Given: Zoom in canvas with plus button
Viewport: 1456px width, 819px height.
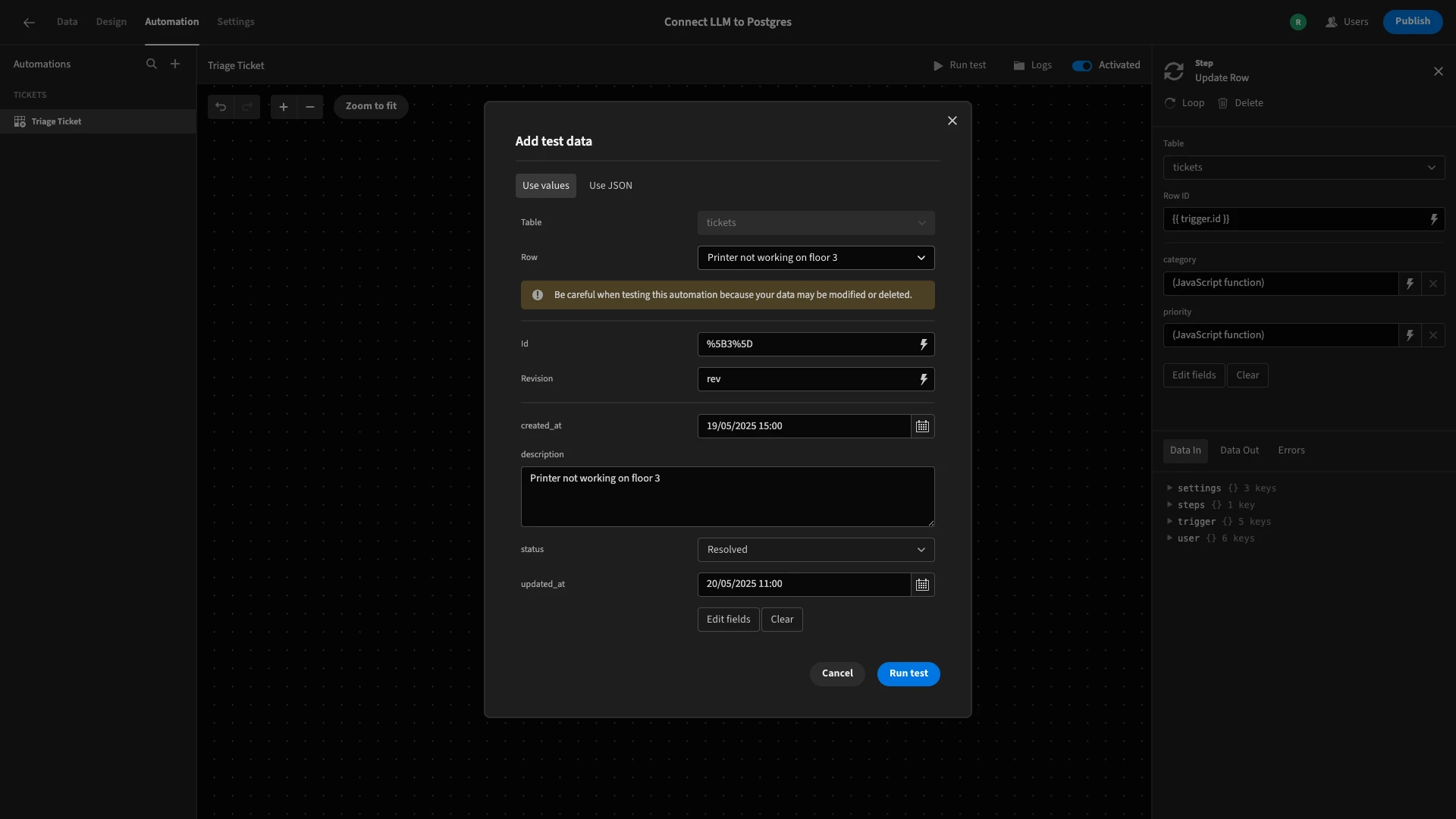Looking at the screenshot, I should point(284,107).
